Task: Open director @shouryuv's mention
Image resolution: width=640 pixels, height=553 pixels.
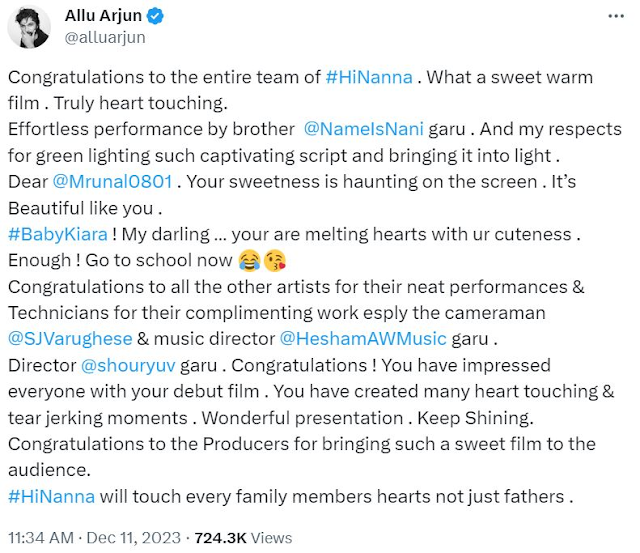Action: click(x=128, y=365)
